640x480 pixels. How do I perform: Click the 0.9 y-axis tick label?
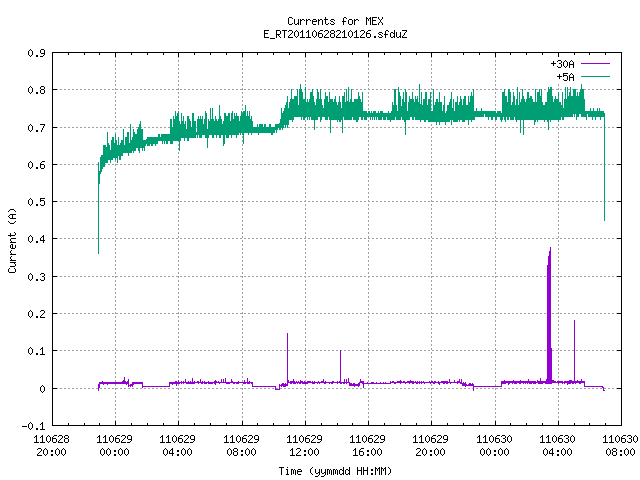click(x=36, y=53)
